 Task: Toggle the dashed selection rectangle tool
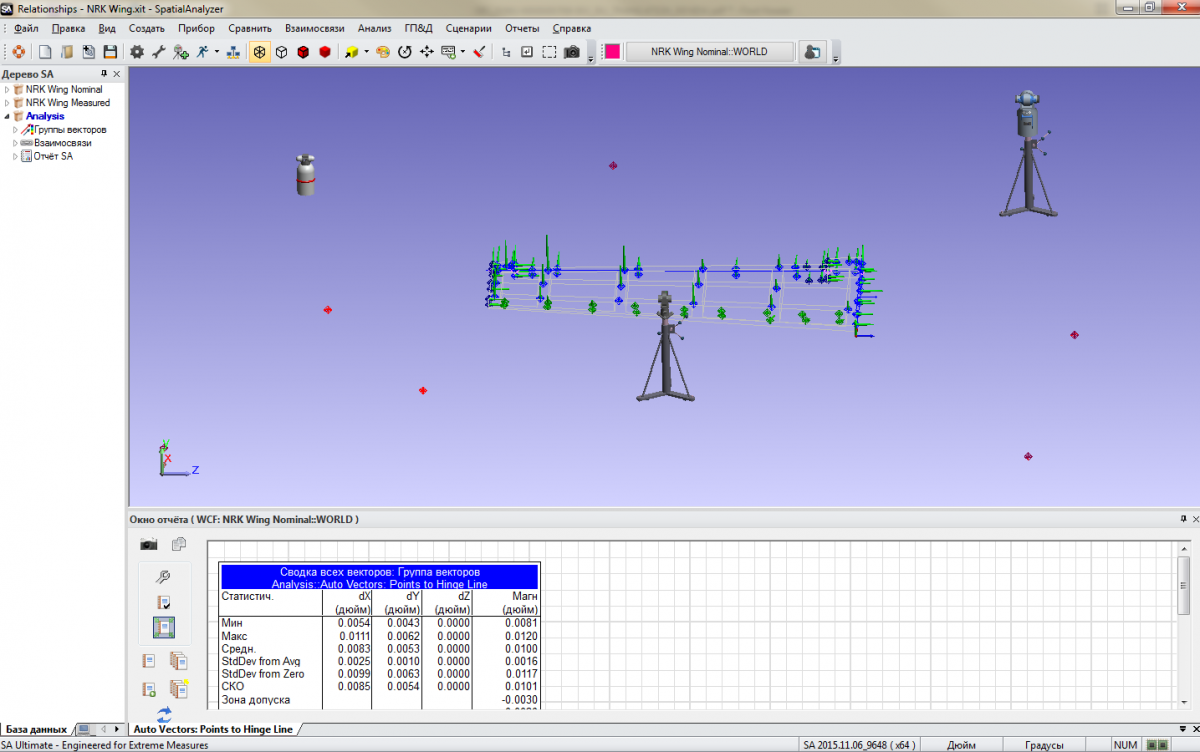(x=549, y=52)
